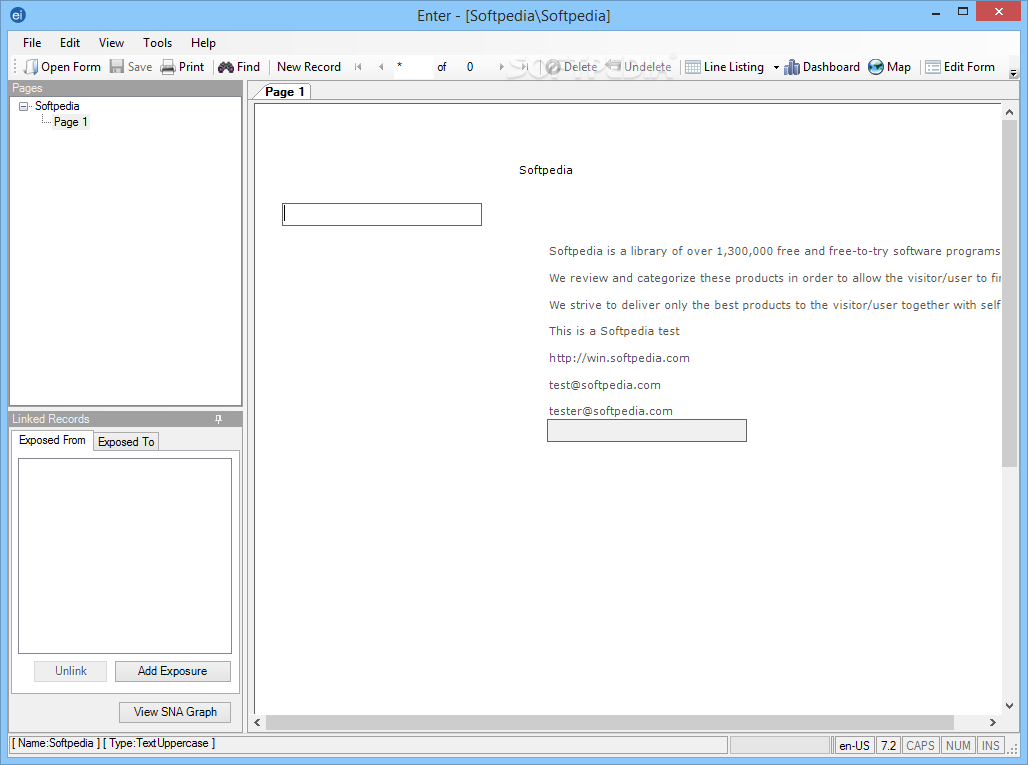The image size is (1028, 765).
Task: Click the horizontal scrollbar left arrow
Action: click(x=258, y=722)
